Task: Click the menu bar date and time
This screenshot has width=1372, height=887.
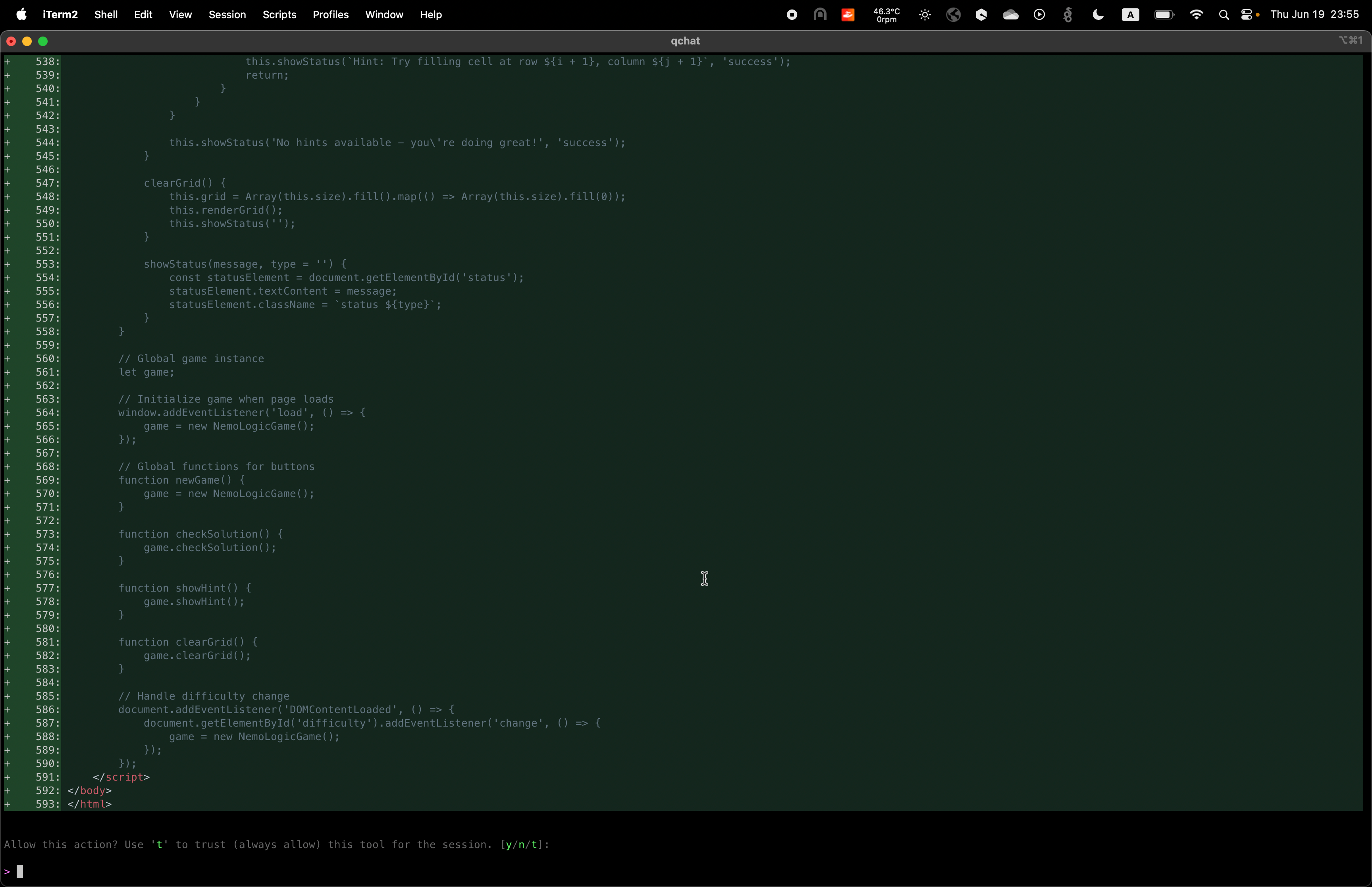Action: [1314, 14]
